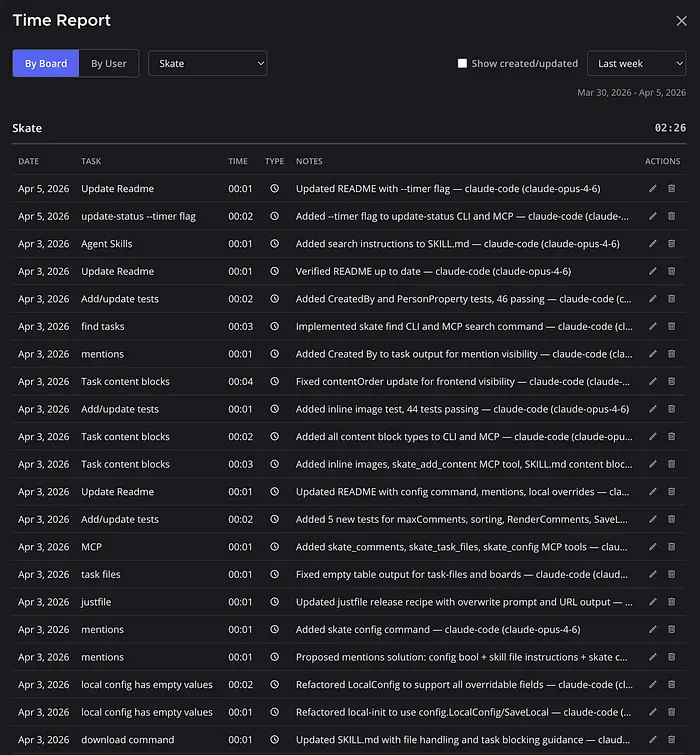The width and height of the screenshot is (700, 755).
Task: Click the clock type icon for download command
Action: [x=274, y=740]
